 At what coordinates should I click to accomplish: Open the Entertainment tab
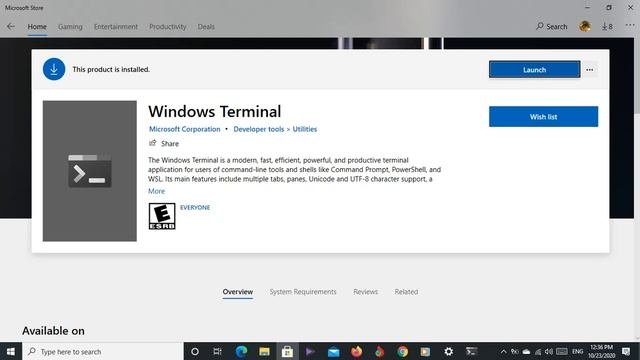point(116,27)
